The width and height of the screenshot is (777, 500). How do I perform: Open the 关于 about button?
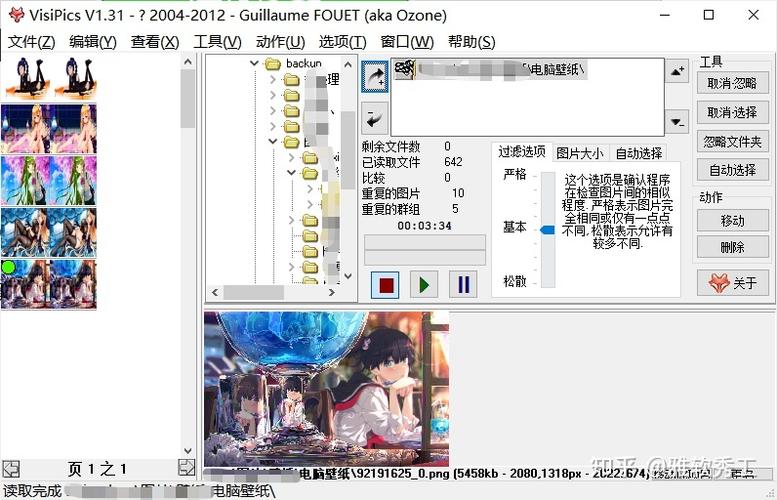732,283
